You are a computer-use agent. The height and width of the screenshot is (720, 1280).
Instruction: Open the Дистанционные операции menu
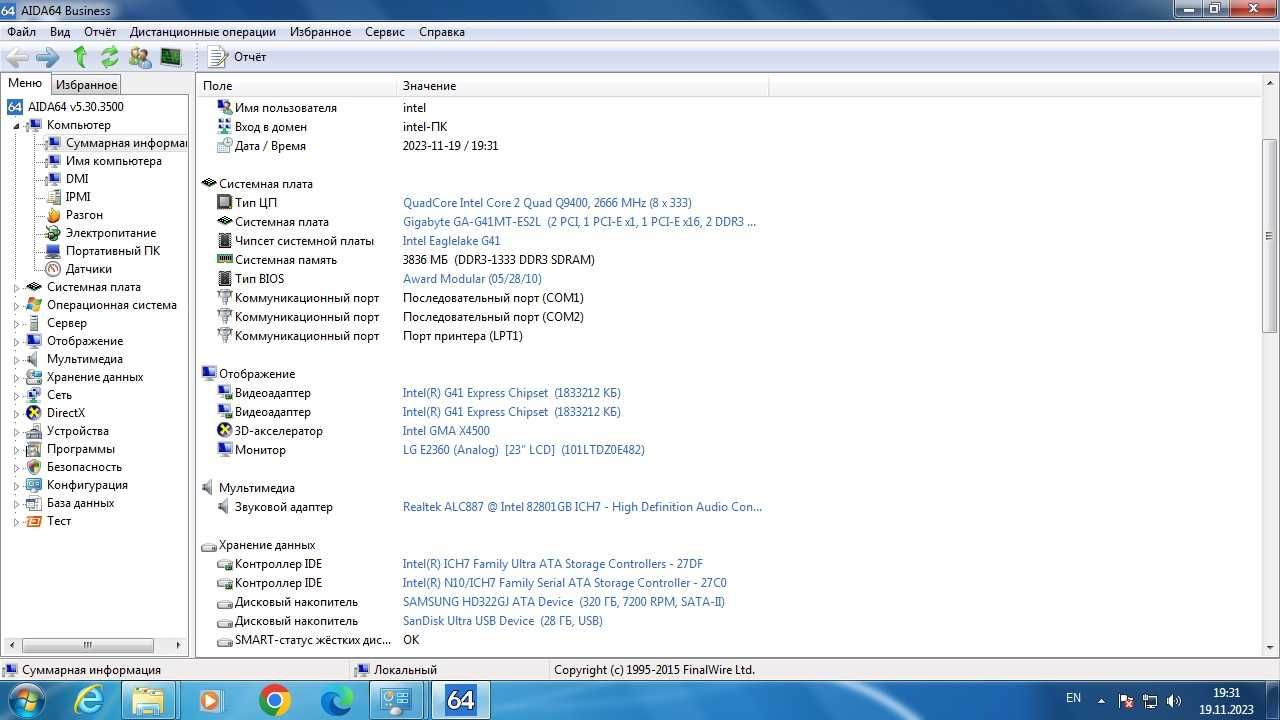203,32
